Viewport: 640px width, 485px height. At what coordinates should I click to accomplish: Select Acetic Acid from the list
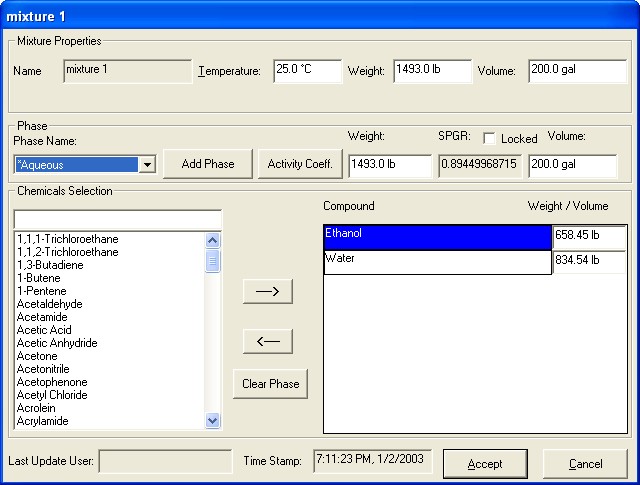tap(44, 330)
